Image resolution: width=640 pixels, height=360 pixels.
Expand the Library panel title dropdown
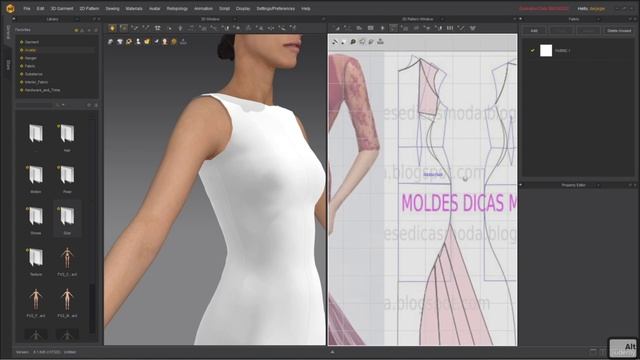click(x=77, y=19)
